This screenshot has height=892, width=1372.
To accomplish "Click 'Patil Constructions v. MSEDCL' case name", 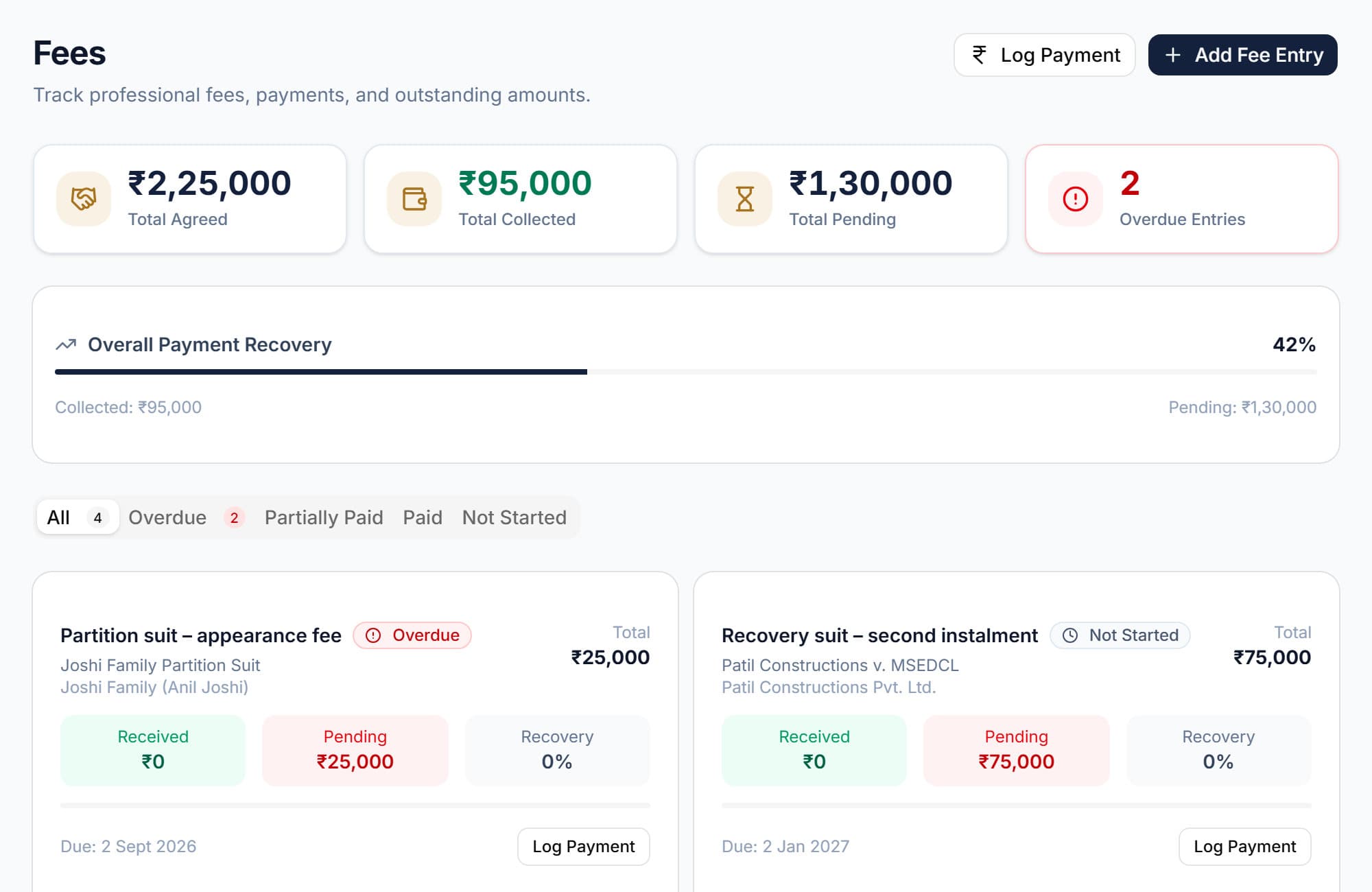I will pyautogui.click(x=840, y=666).
